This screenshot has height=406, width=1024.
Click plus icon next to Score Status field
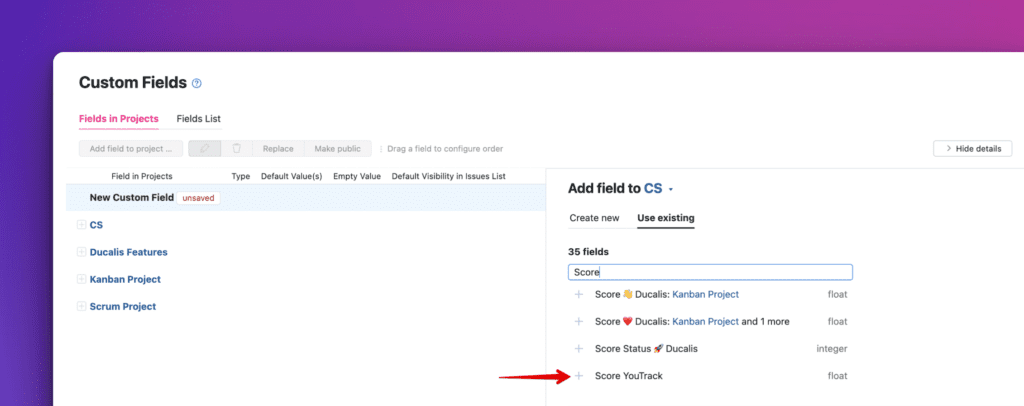click(x=578, y=349)
